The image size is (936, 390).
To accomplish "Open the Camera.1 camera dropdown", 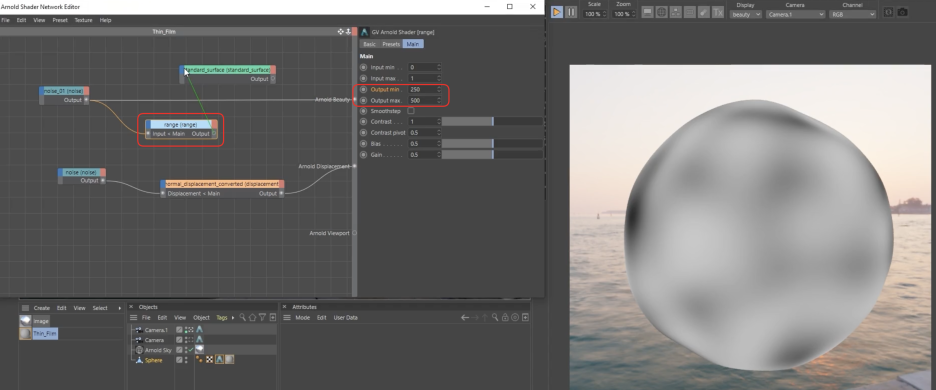I will (x=795, y=14).
